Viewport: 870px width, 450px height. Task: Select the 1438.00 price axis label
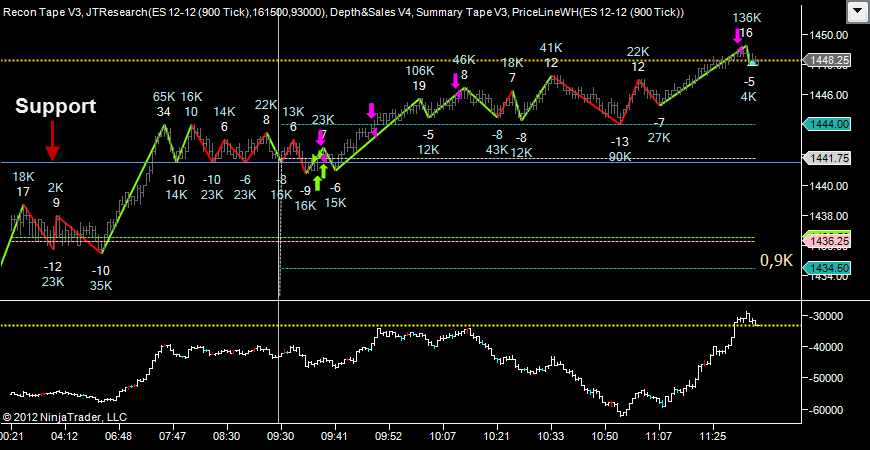pyautogui.click(x=829, y=216)
